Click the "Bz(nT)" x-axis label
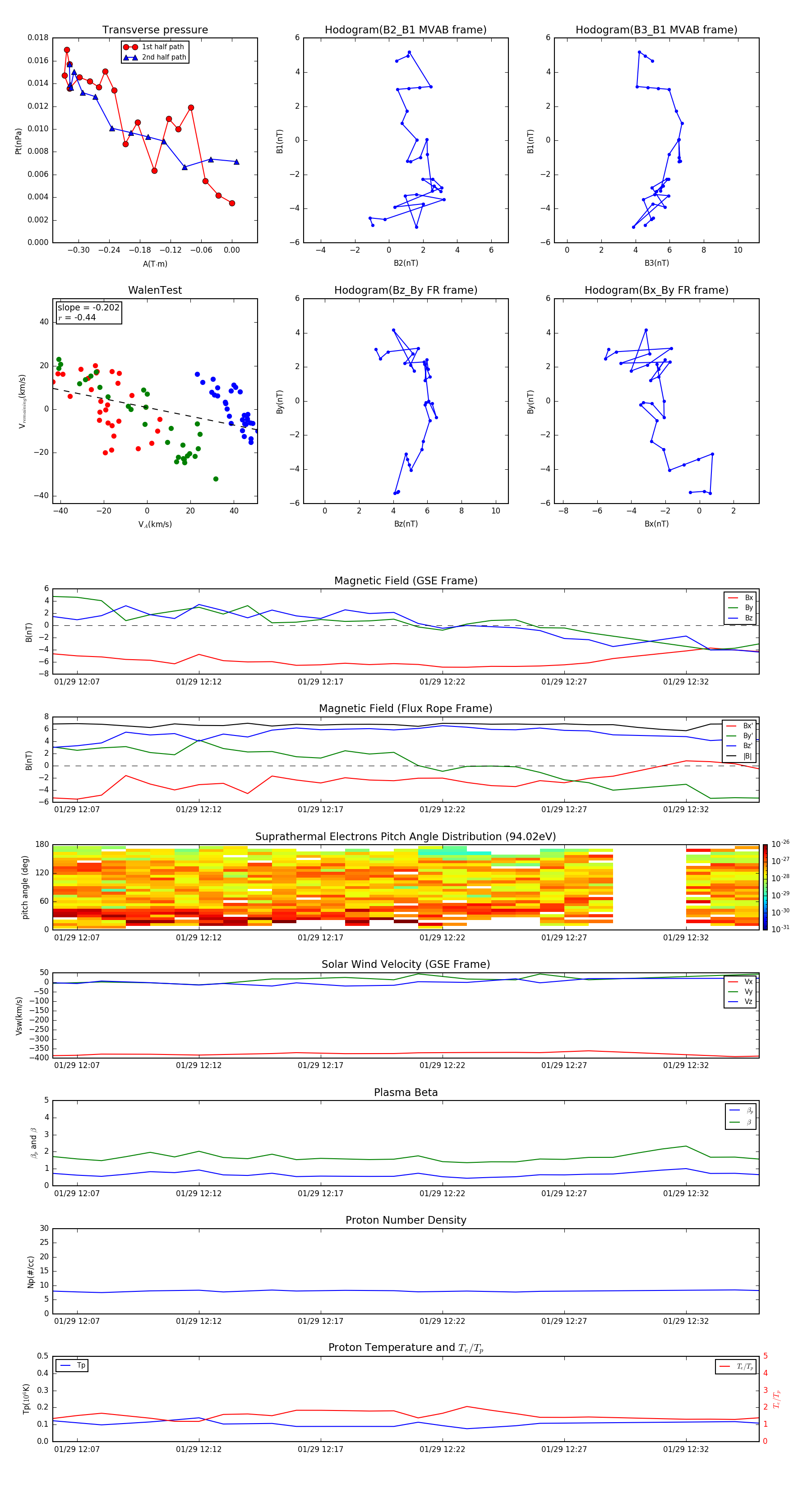The width and height of the screenshot is (812, 1489). pos(406,524)
